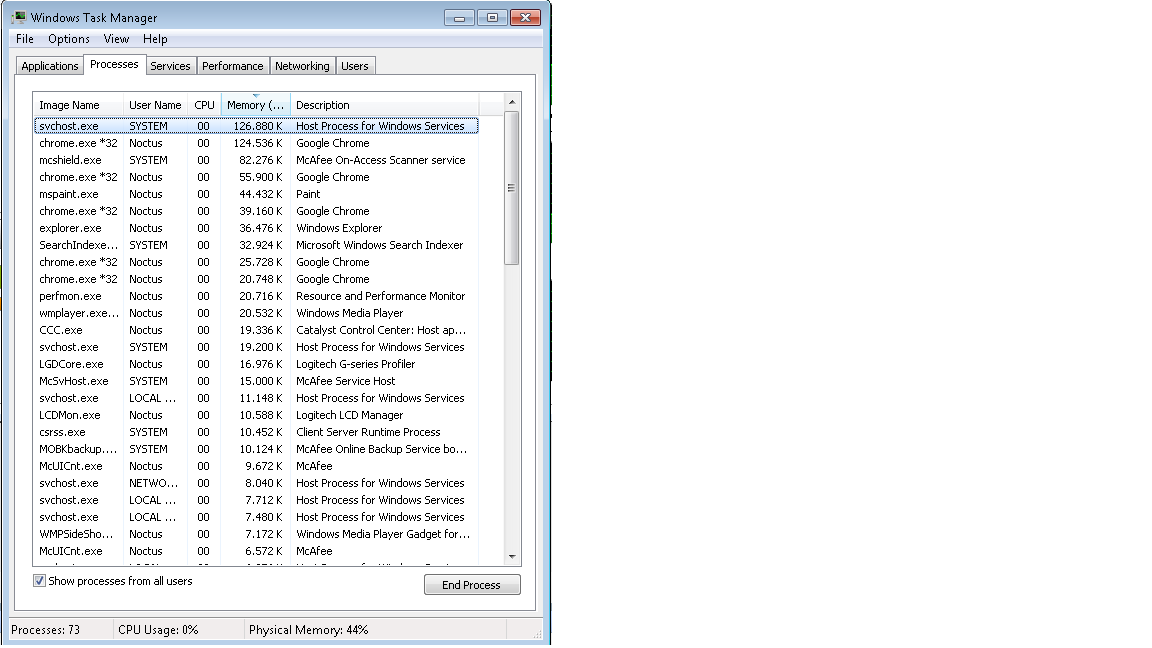This screenshot has height=648, width=1152.
Task: Click the vertical scrollbar thumb
Action: coord(512,188)
